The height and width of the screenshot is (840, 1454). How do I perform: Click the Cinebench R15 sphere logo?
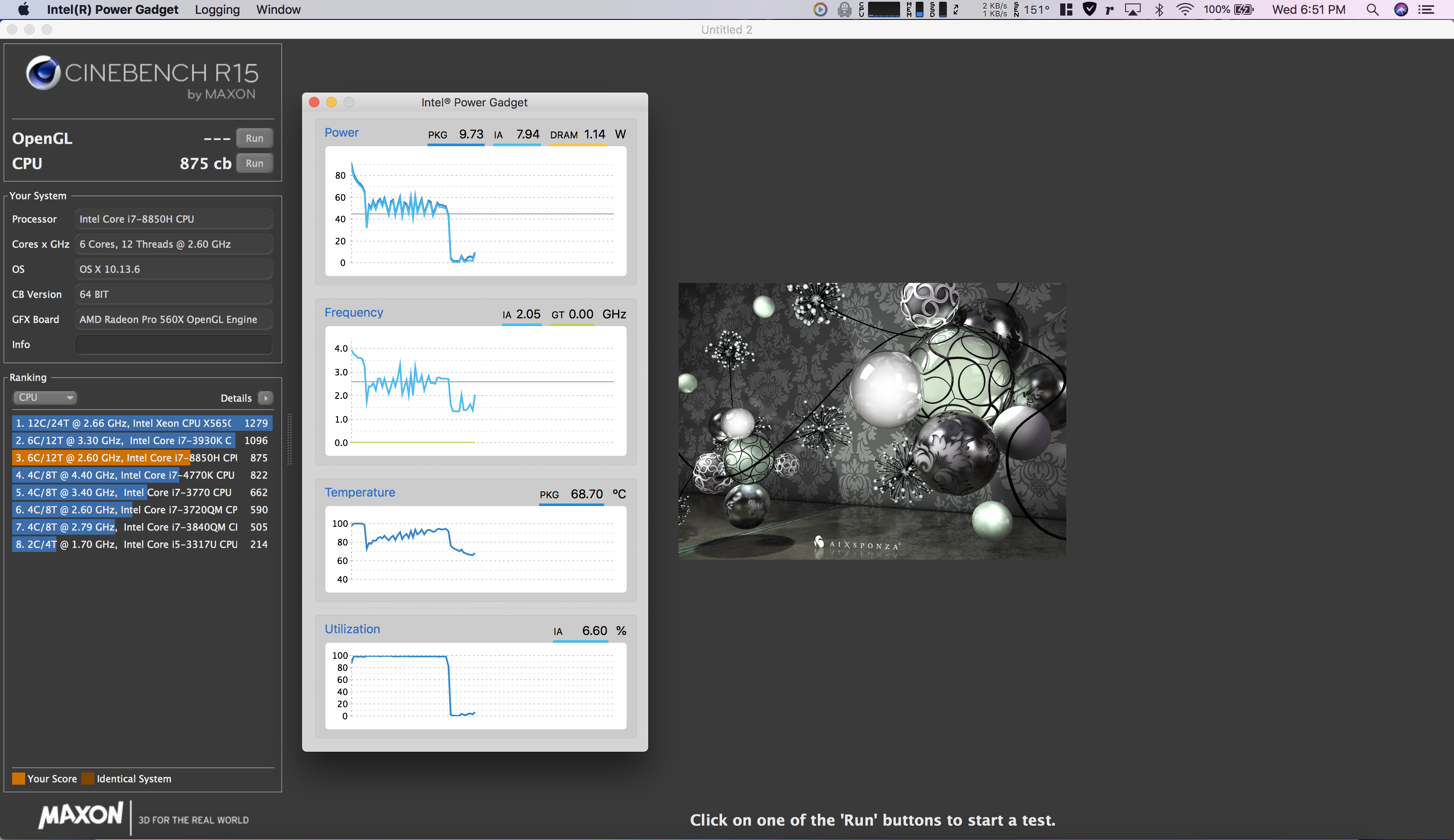click(x=43, y=73)
